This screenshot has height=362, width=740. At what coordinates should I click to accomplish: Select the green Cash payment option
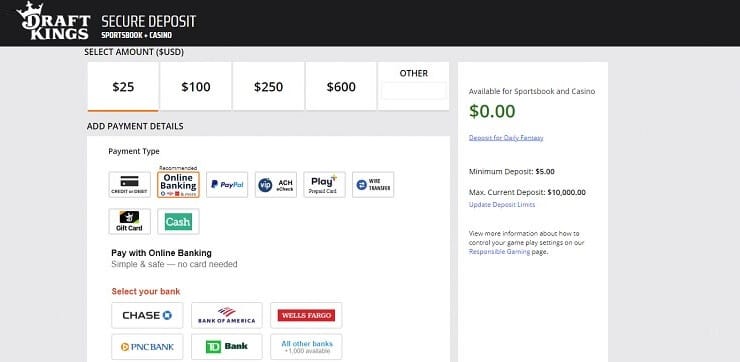[178, 221]
